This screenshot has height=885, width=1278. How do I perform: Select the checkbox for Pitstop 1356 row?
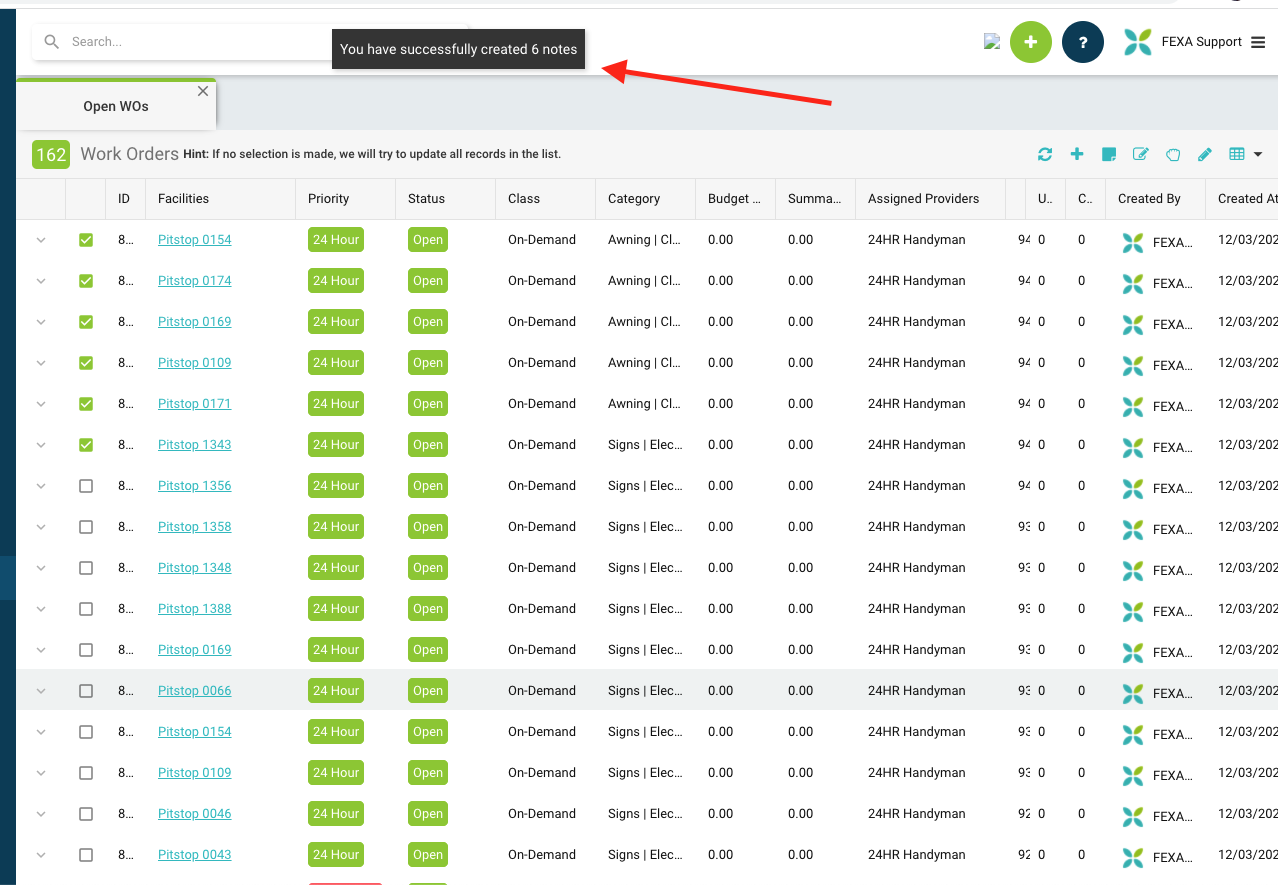pos(86,486)
